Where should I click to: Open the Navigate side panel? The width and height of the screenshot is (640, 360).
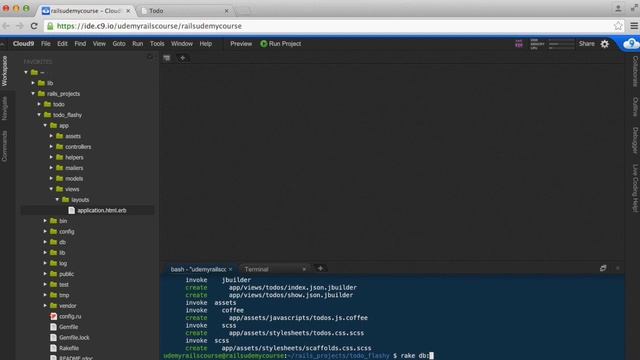pyautogui.click(x=4, y=108)
